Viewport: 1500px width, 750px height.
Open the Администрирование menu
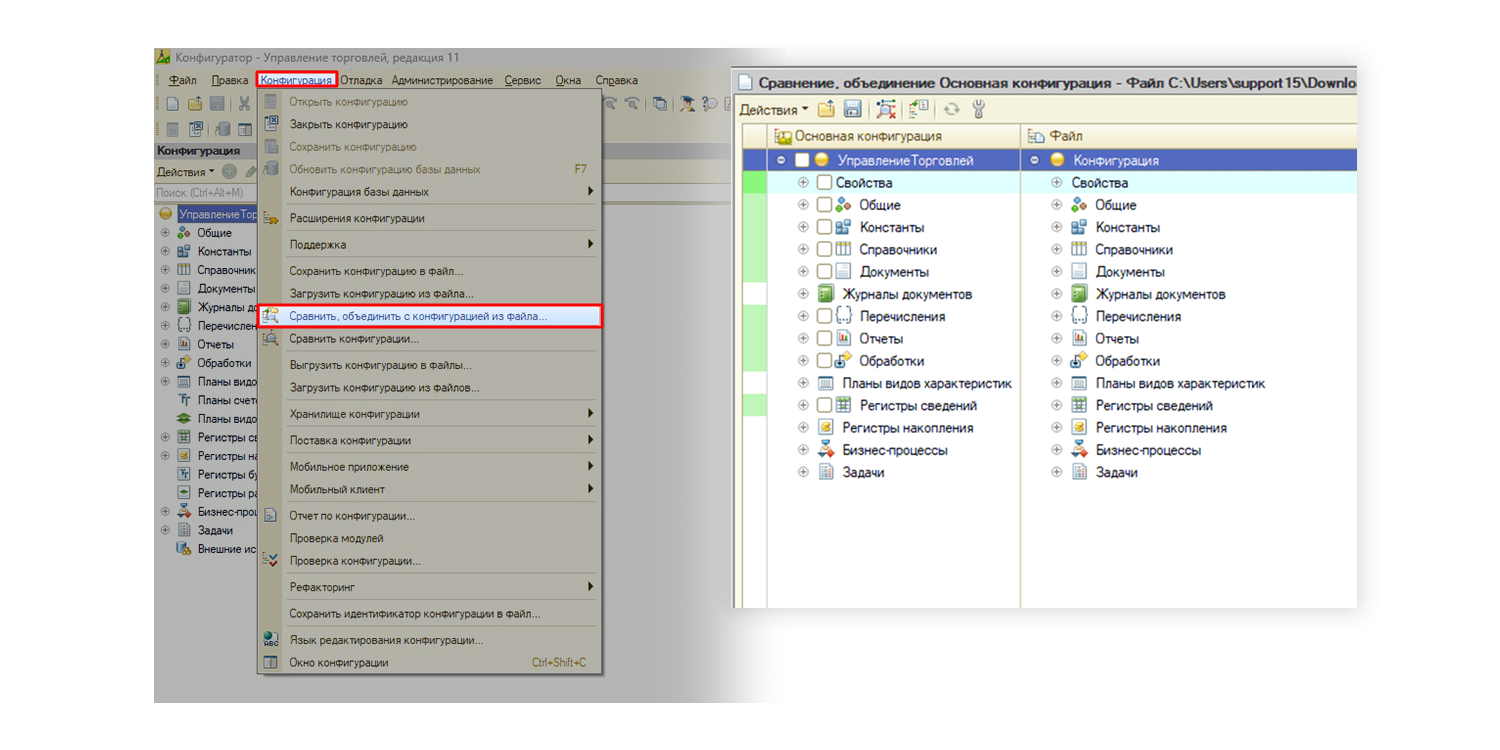[x=442, y=80]
